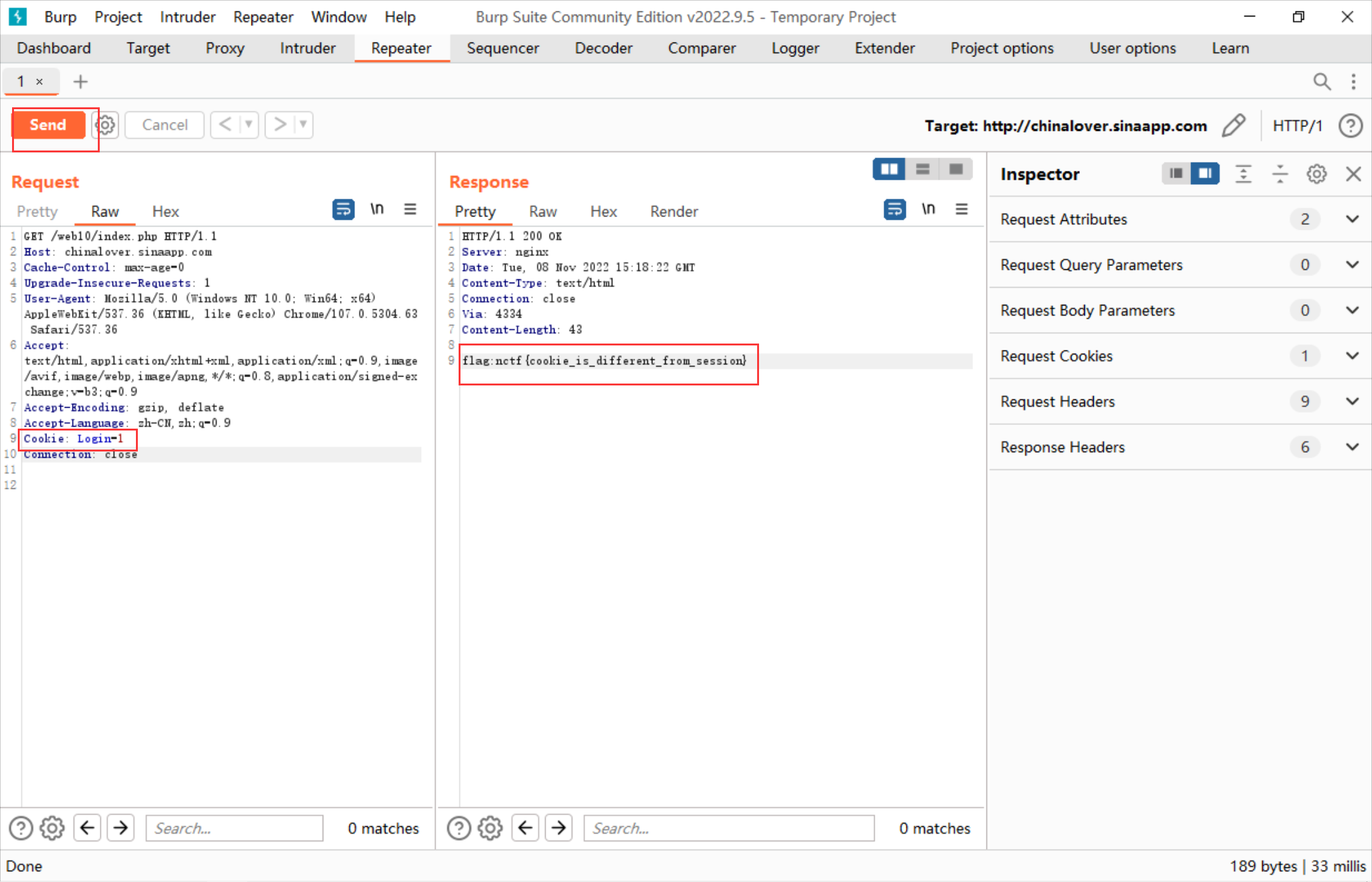The image size is (1372, 882).
Task: Switch to top-bottom split layout view
Action: click(x=922, y=169)
